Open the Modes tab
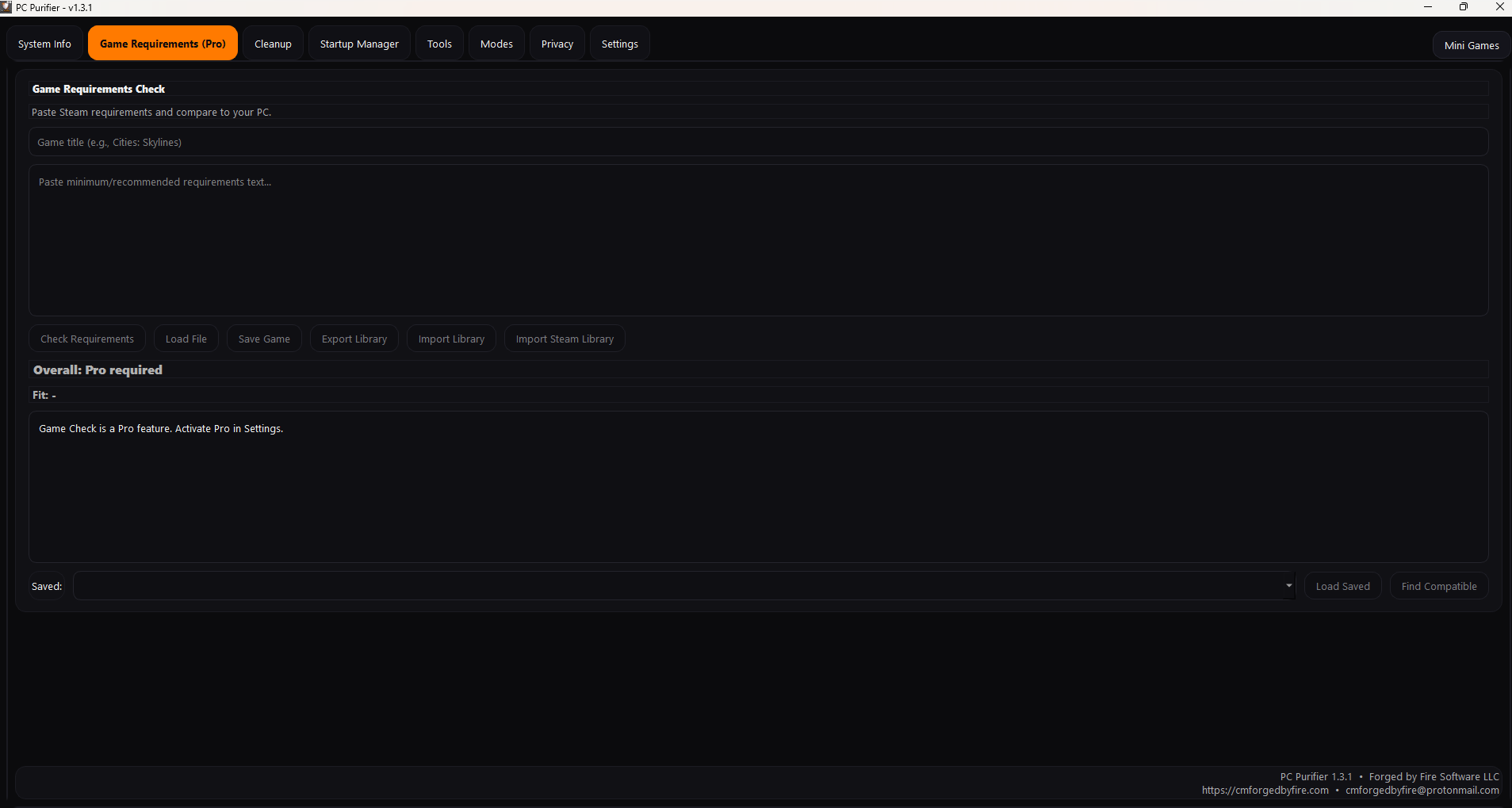Screen dimensions: 1512x808 496,43
